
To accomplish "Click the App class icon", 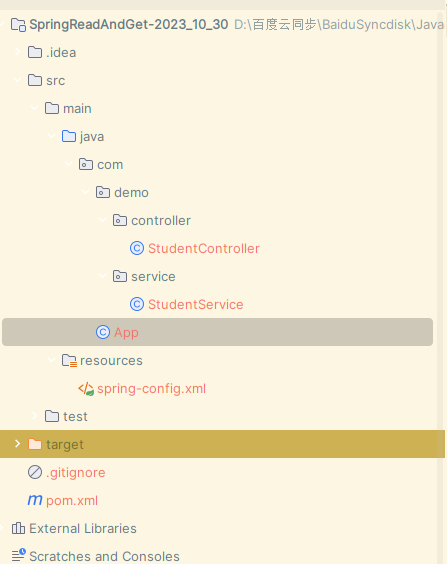I will click(x=103, y=332).
